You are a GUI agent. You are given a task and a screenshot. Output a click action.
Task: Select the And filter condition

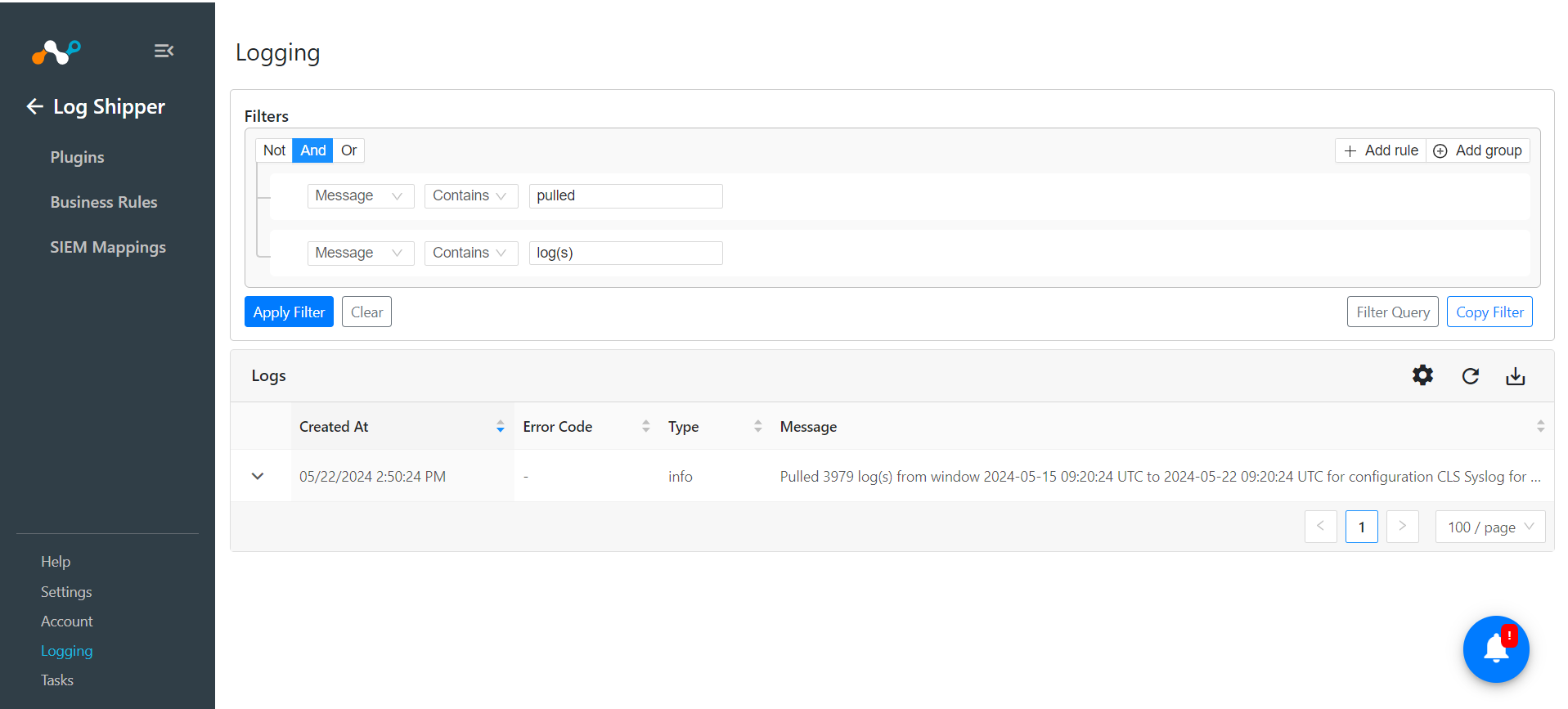point(312,150)
